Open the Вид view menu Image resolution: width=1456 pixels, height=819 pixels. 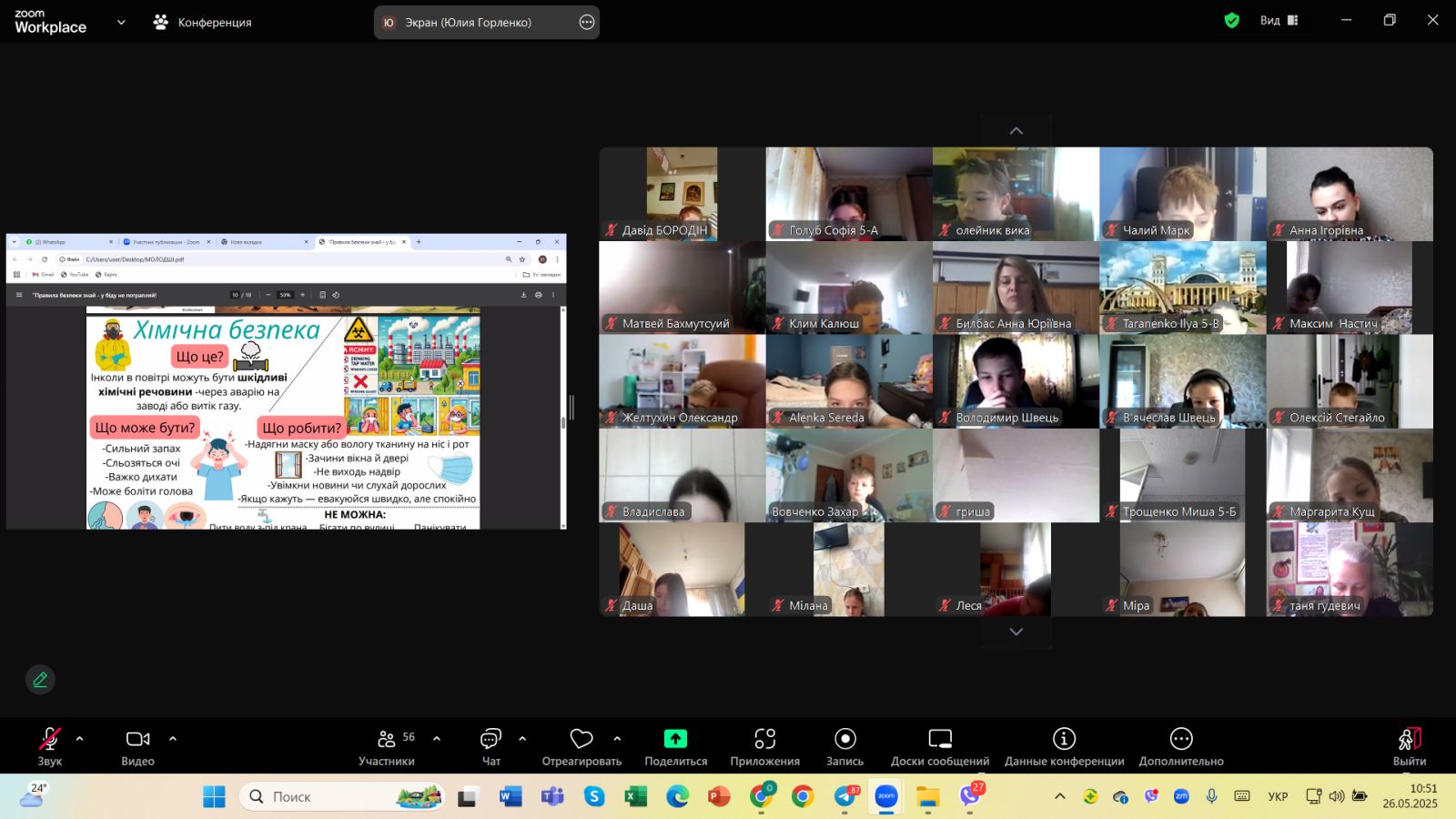(x=1279, y=20)
